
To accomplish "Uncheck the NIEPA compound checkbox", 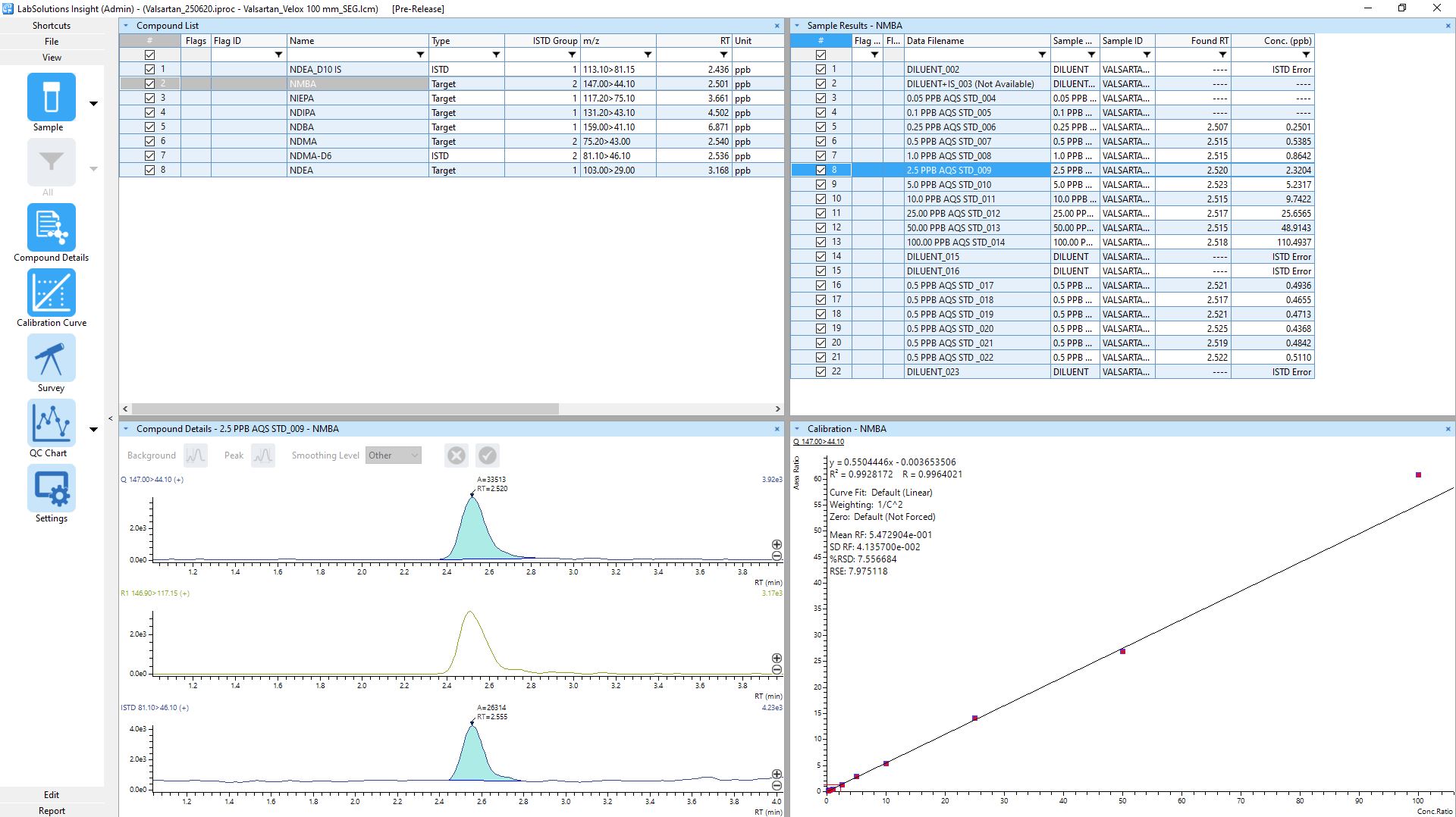I will pos(149,98).
